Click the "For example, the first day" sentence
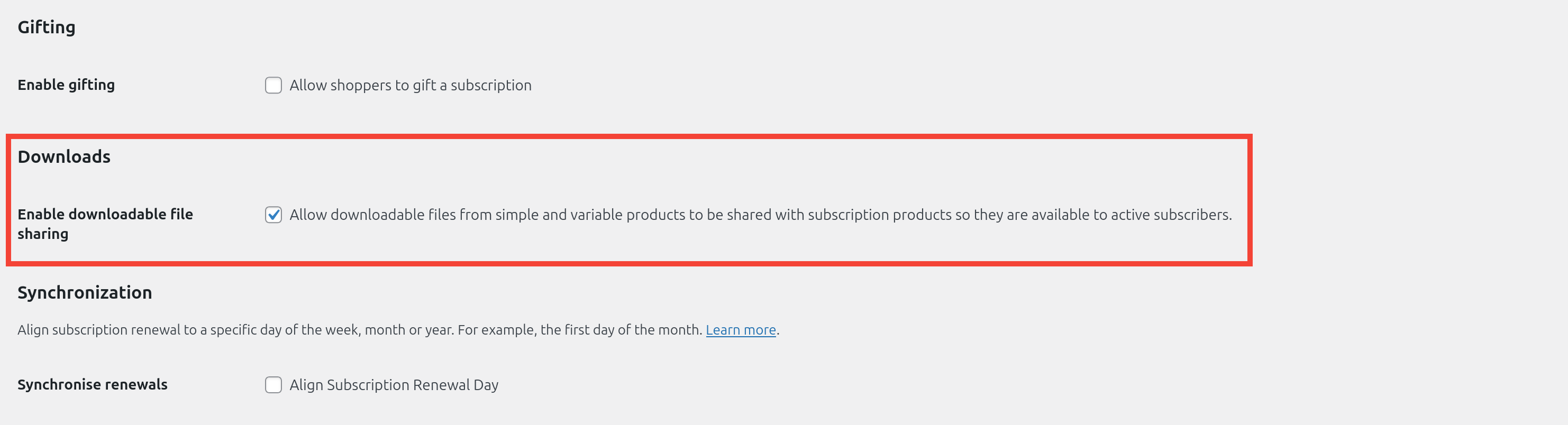The image size is (1568, 425). coord(579,329)
